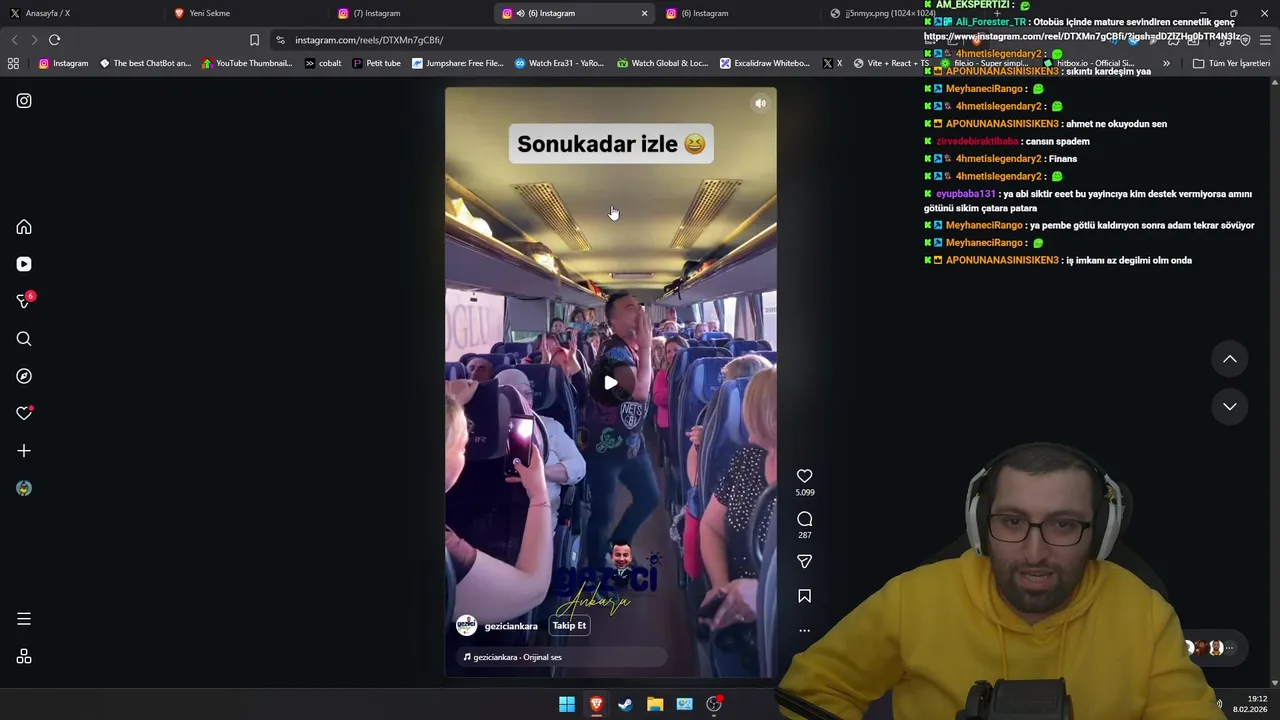Open the Windows Start menu

click(x=567, y=704)
